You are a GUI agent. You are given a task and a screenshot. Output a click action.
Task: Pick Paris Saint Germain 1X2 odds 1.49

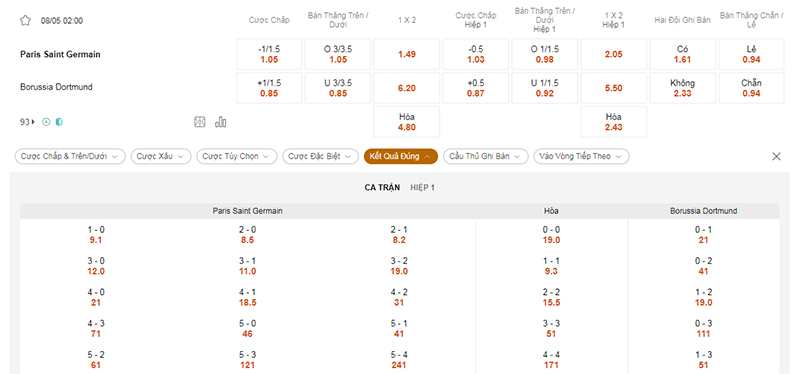pos(407,54)
